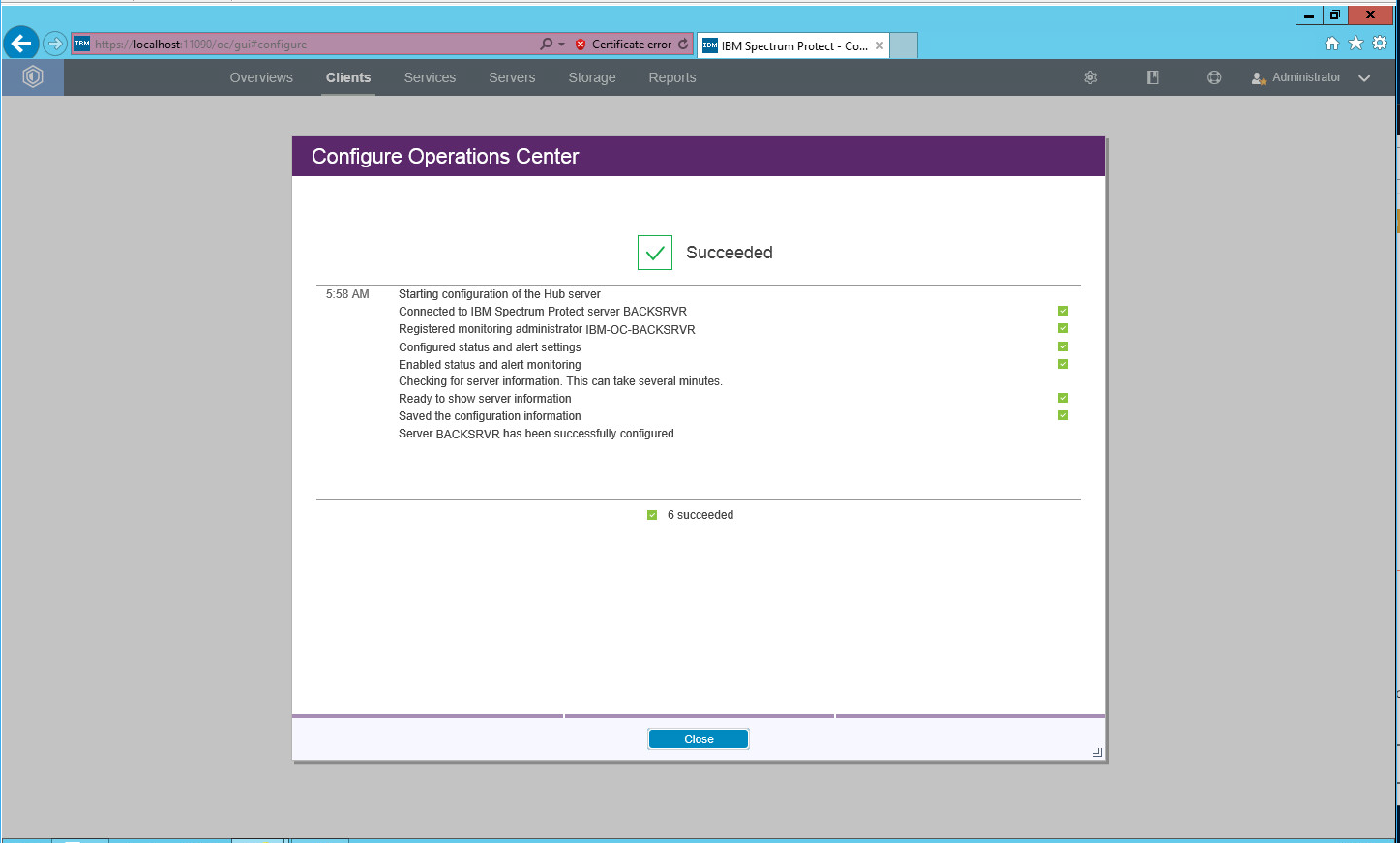
Task: Open browser home page icon
Action: pyautogui.click(x=1332, y=44)
